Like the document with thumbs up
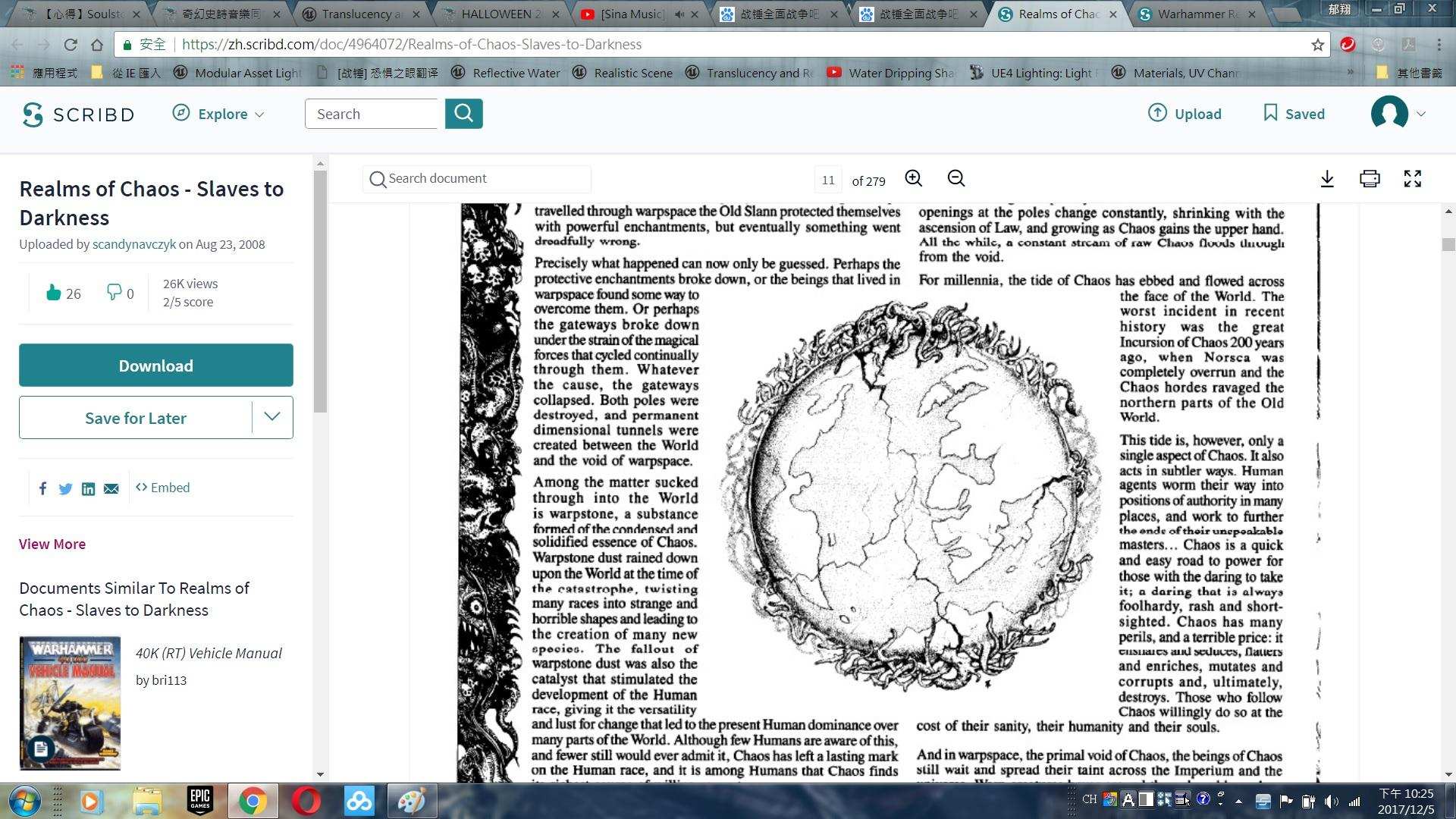The height and width of the screenshot is (819, 1456). (53, 293)
